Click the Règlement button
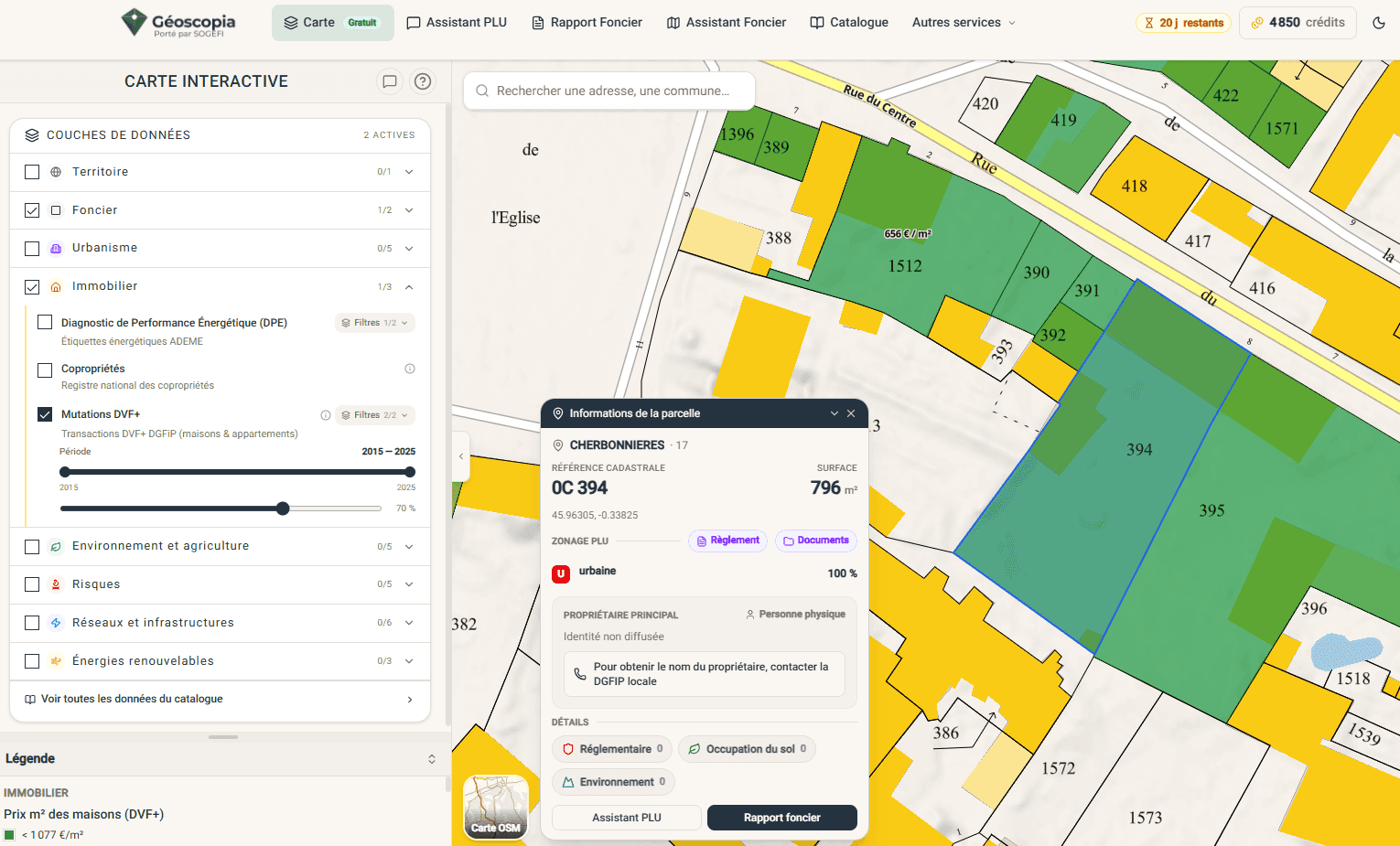Viewport: 1400px width, 846px height. (x=728, y=541)
